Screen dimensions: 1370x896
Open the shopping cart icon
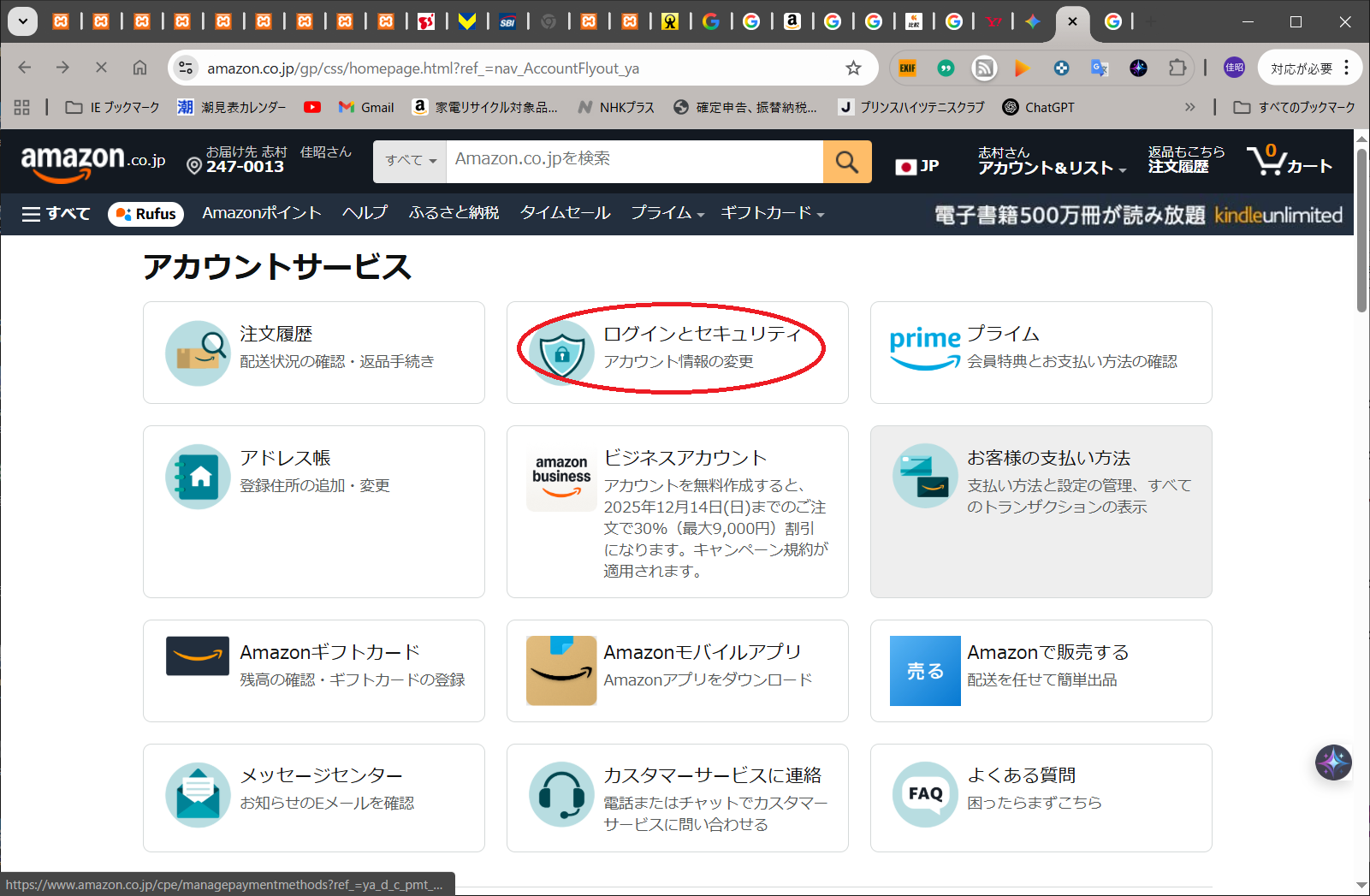[1265, 161]
